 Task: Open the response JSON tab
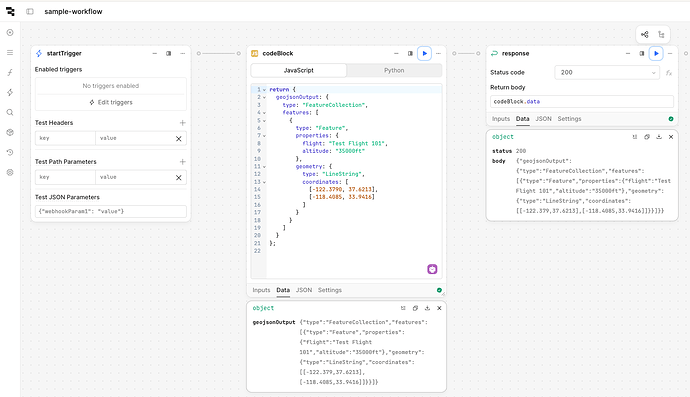pos(543,119)
